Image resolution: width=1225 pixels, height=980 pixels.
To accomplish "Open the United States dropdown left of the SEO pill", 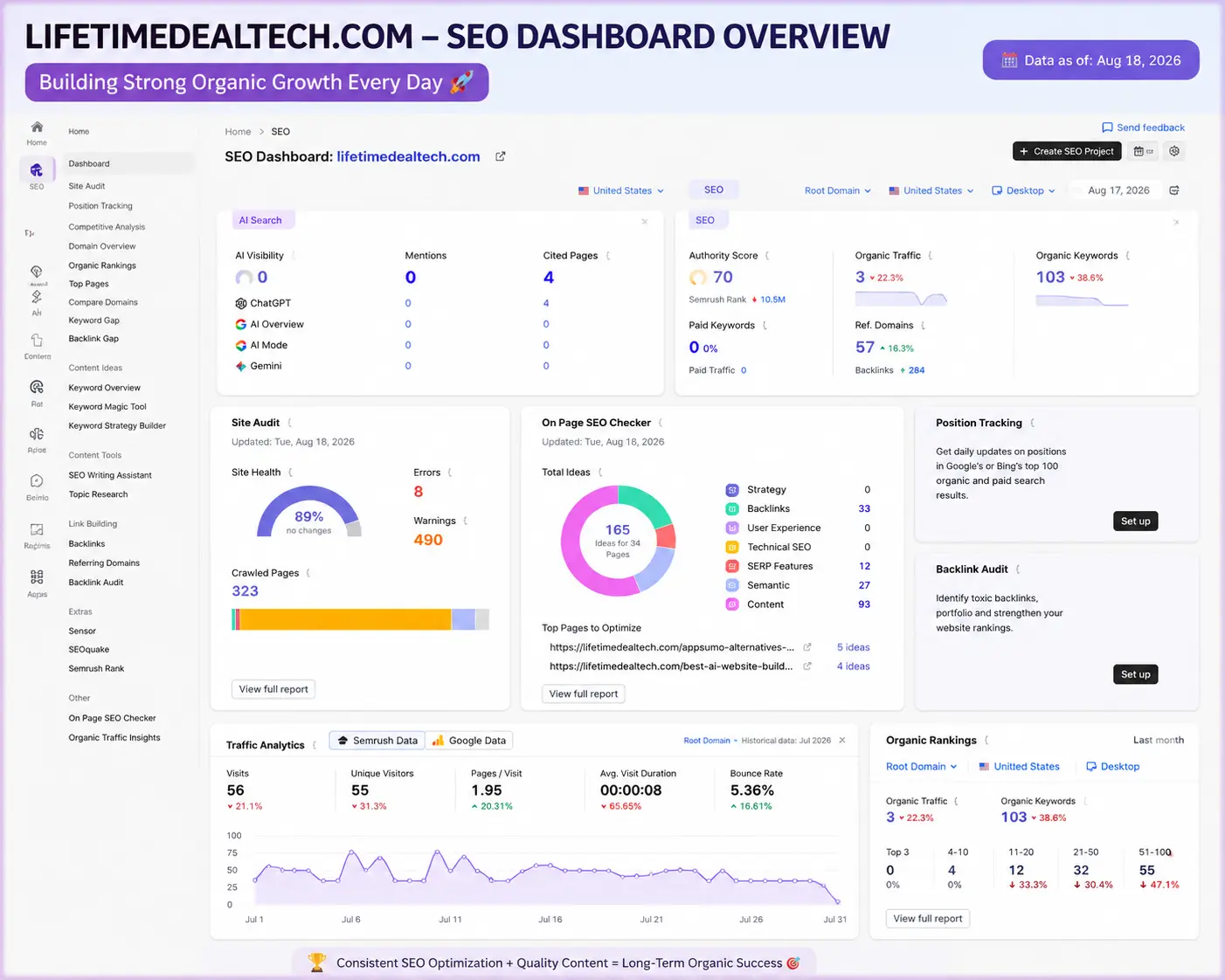I will tap(621, 190).
